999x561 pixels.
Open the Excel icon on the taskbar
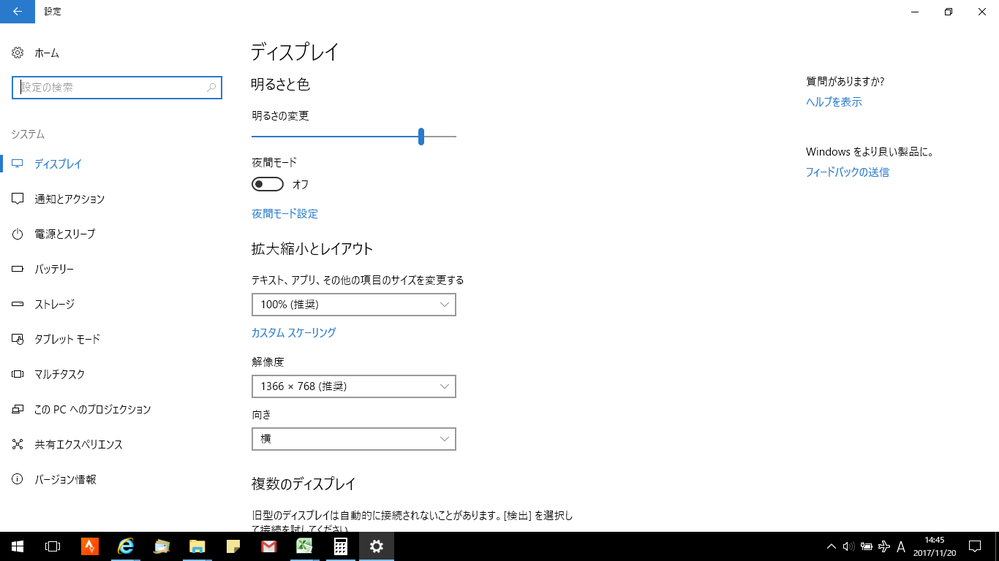(304, 546)
